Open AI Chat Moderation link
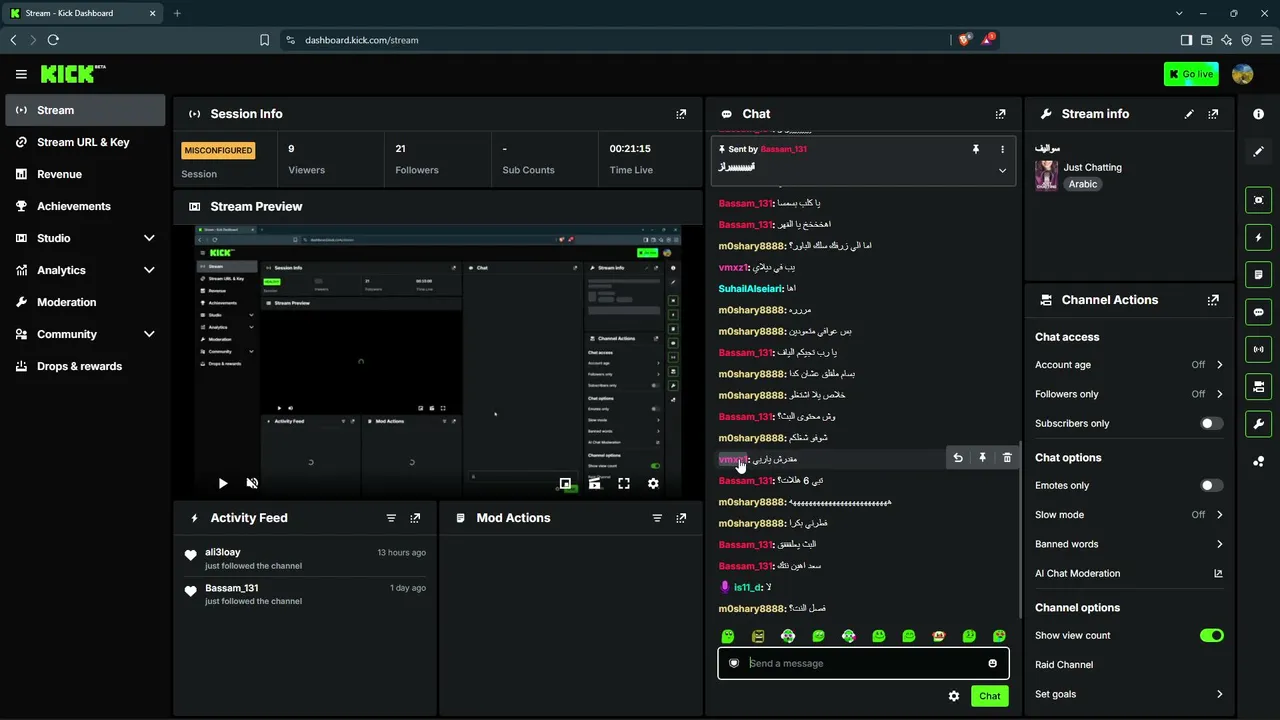This screenshot has width=1280, height=720. [1129, 574]
